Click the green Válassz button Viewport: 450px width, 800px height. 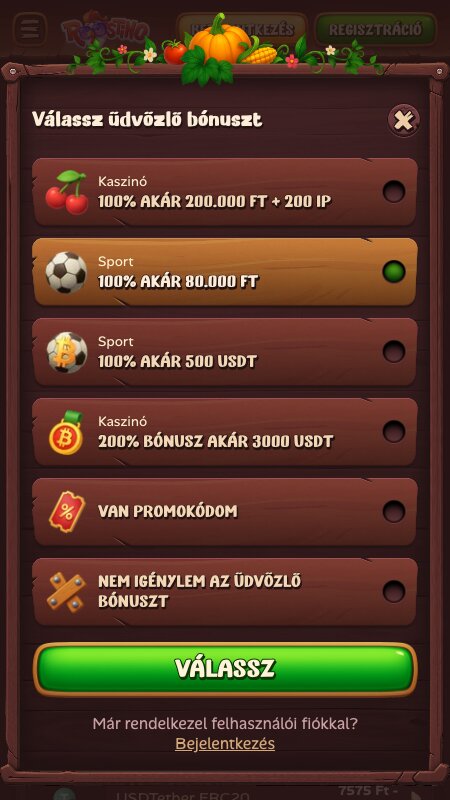pyautogui.click(x=225, y=669)
